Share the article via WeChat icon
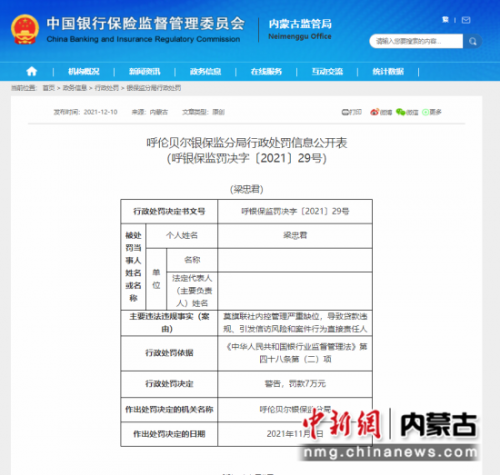This screenshot has width=500, height=475. [x=407, y=112]
